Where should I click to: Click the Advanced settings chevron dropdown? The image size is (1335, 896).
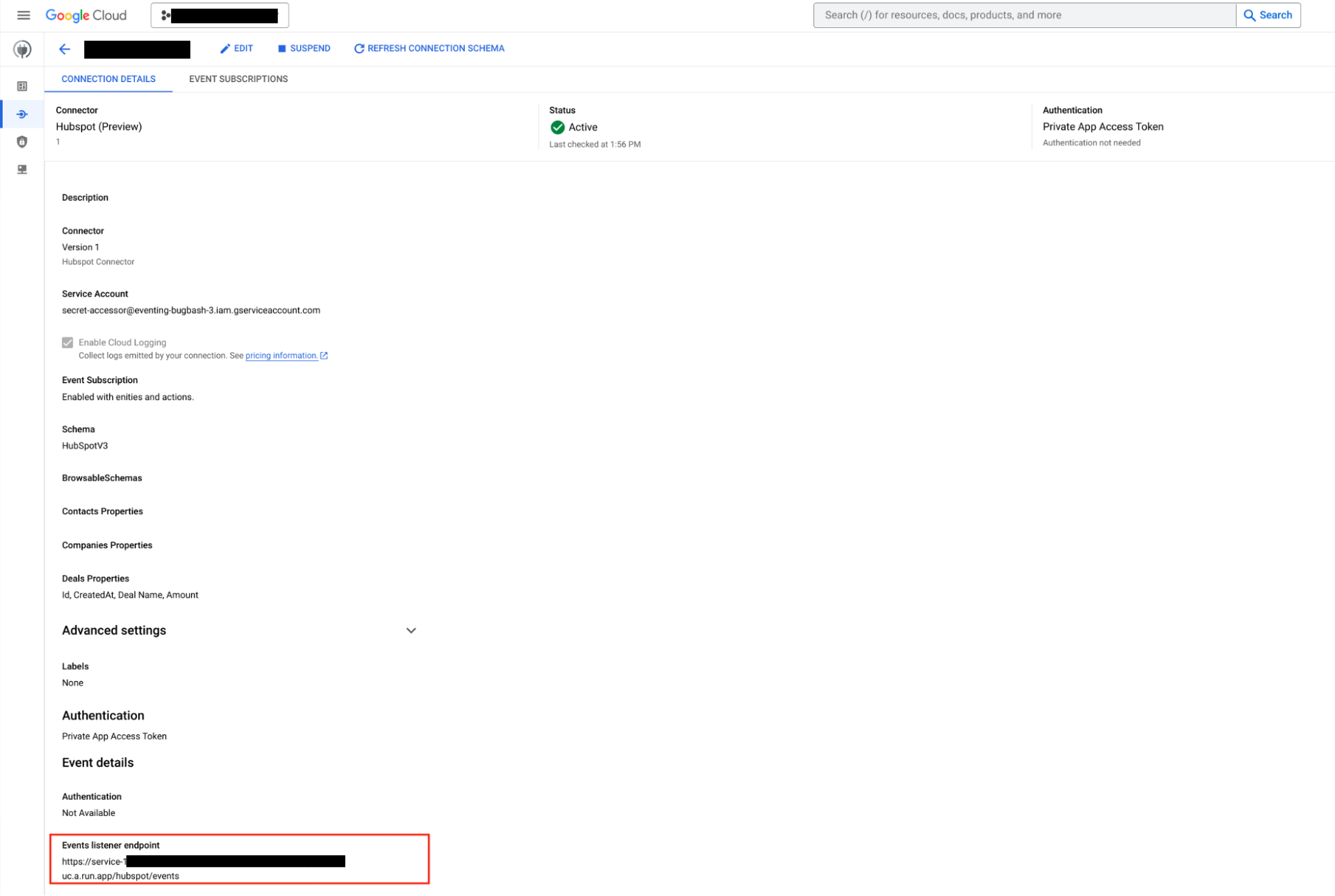click(x=411, y=629)
